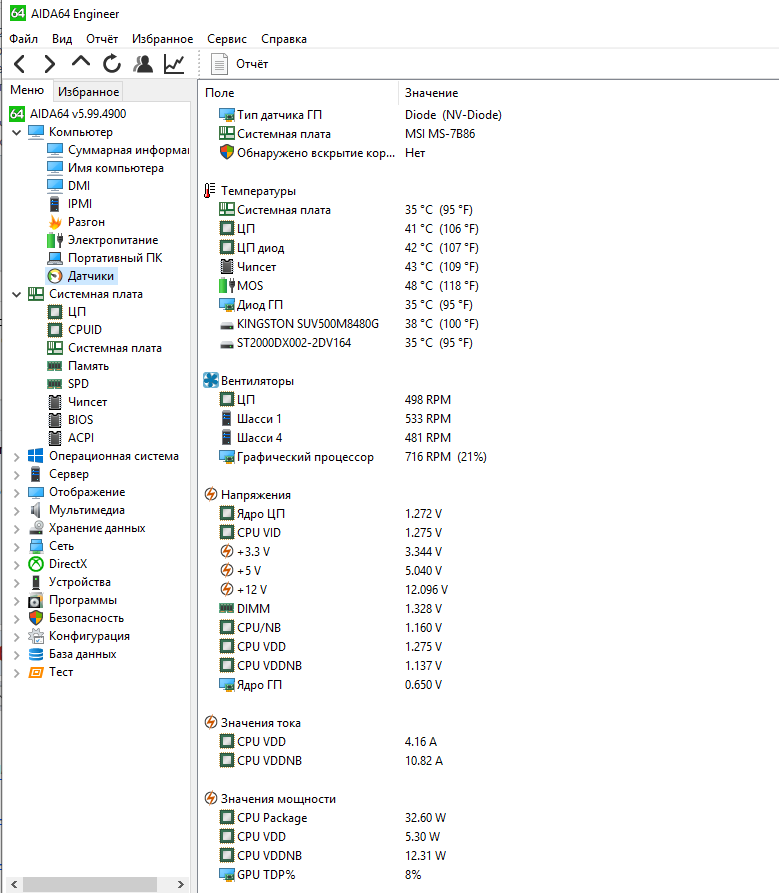
Task: Open the graph chart toolbar icon
Action: point(174,64)
